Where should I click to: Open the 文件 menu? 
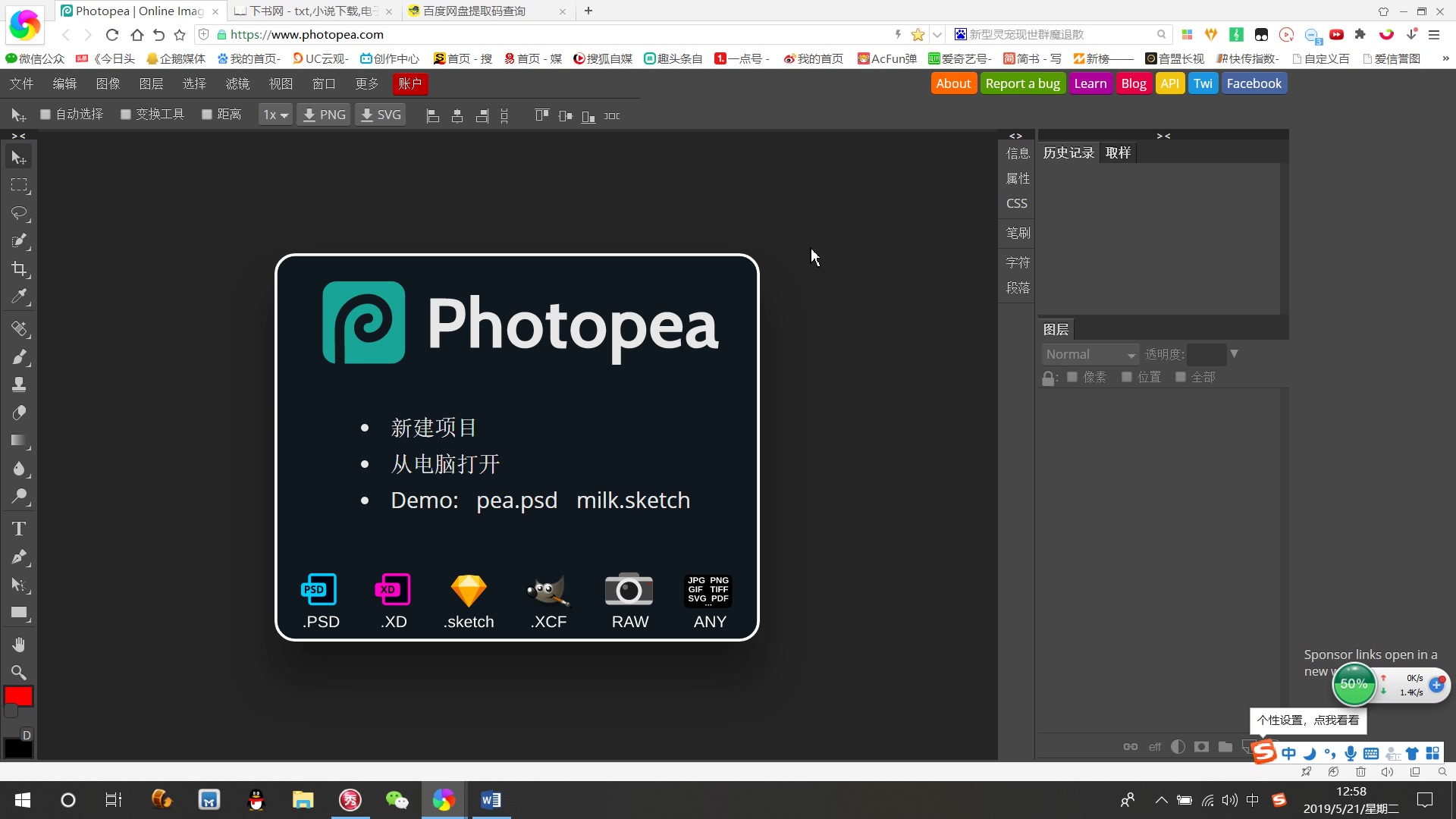pos(21,83)
